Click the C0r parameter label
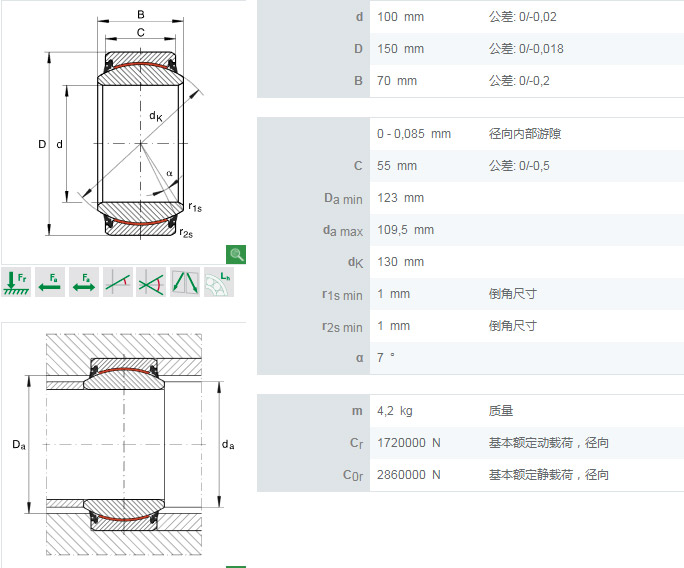This screenshot has width=684, height=568. tap(353, 475)
